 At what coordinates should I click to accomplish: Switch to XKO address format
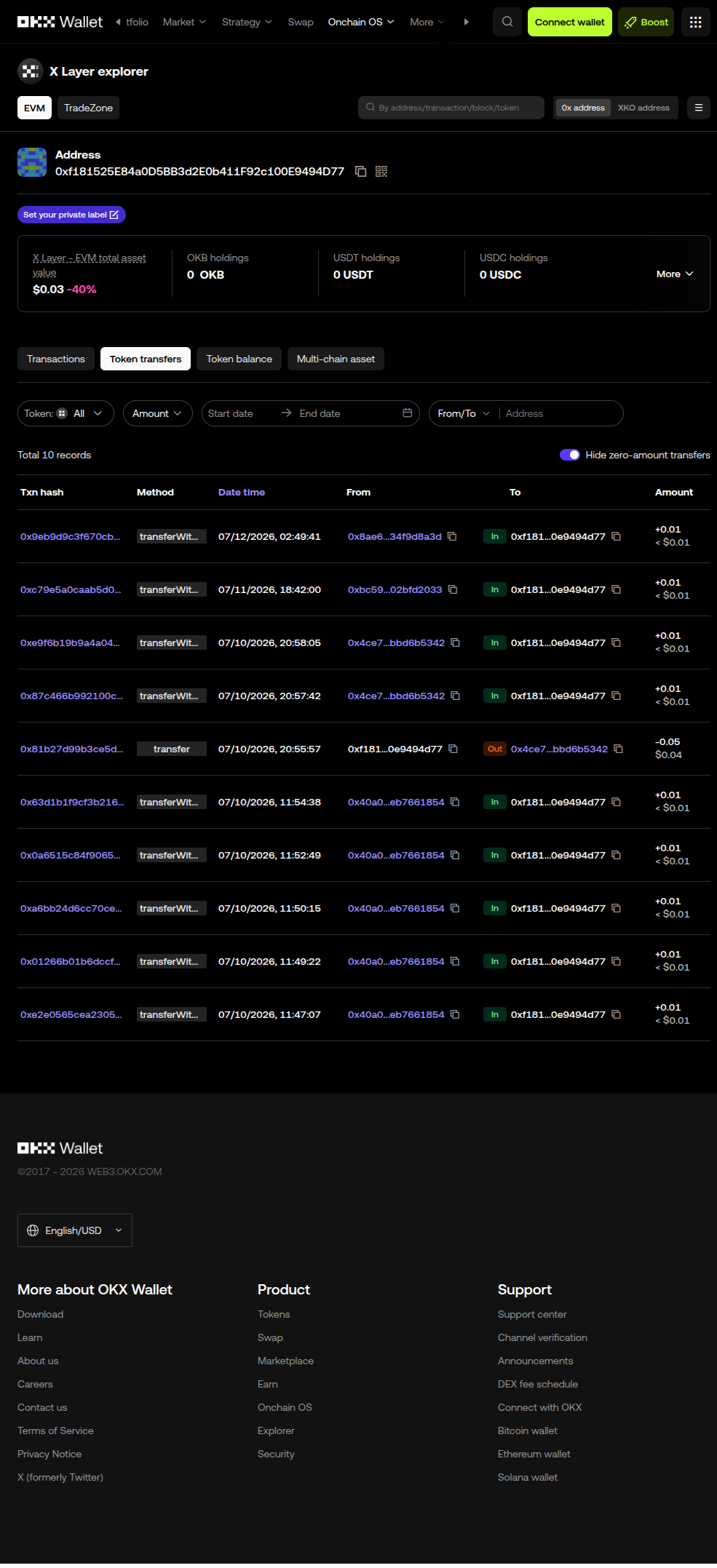click(643, 108)
